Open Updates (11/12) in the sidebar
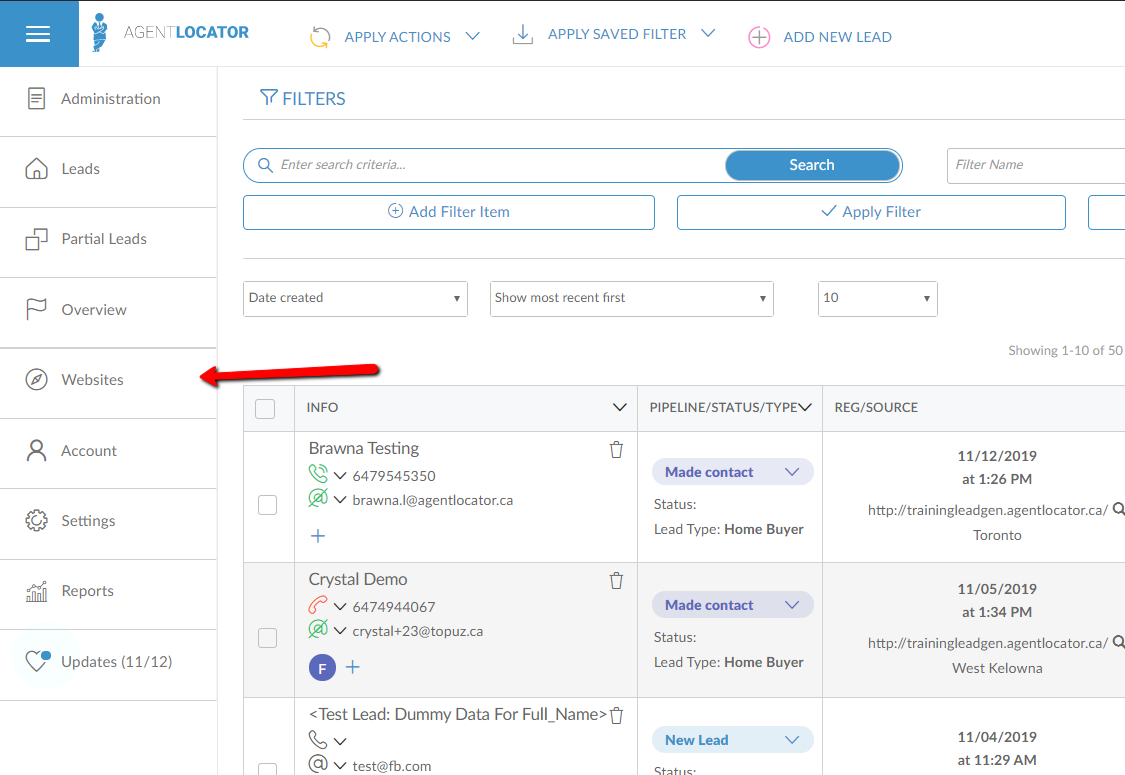This screenshot has height=775, width=1125. point(108,662)
